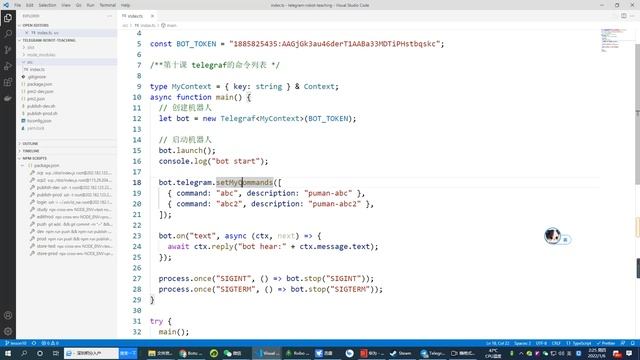This screenshot has height=360, width=640.
Task: Open the Extensions view
Action: (x=8, y=82)
